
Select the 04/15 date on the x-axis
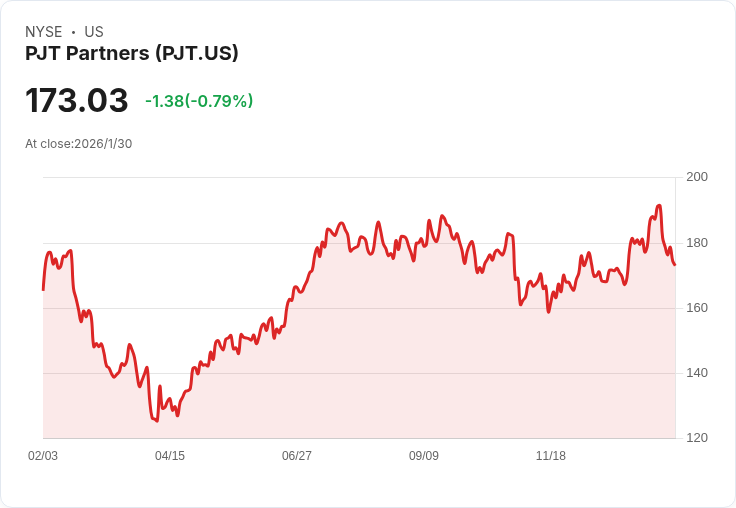(x=170, y=456)
